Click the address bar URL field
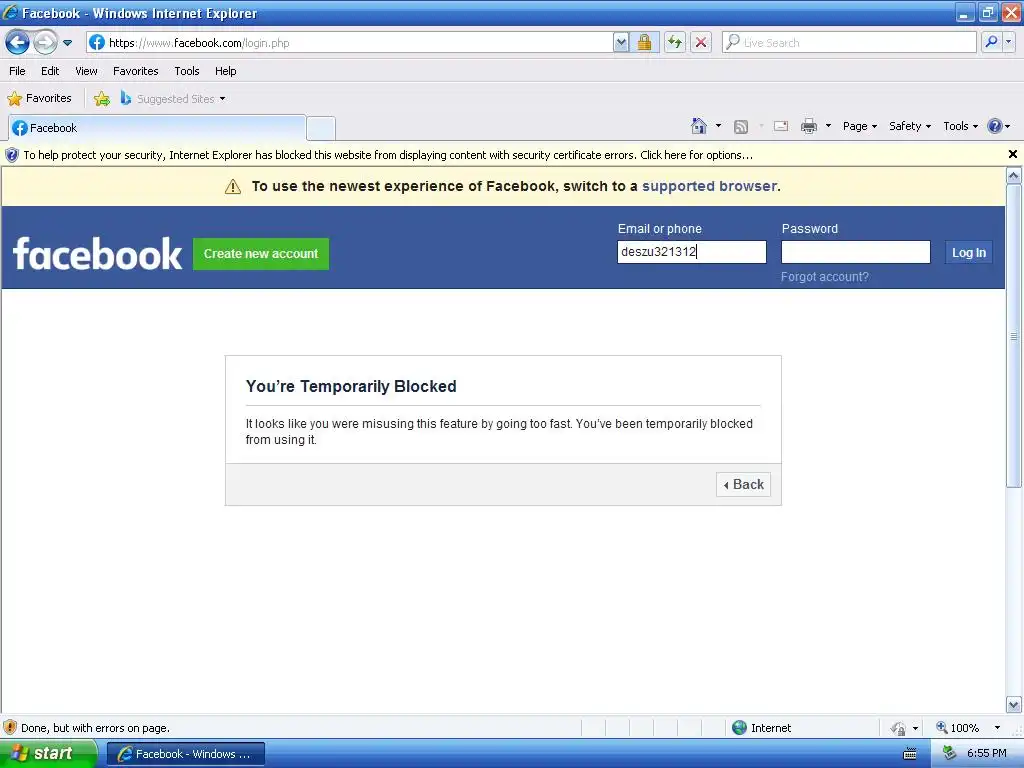 tap(349, 43)
